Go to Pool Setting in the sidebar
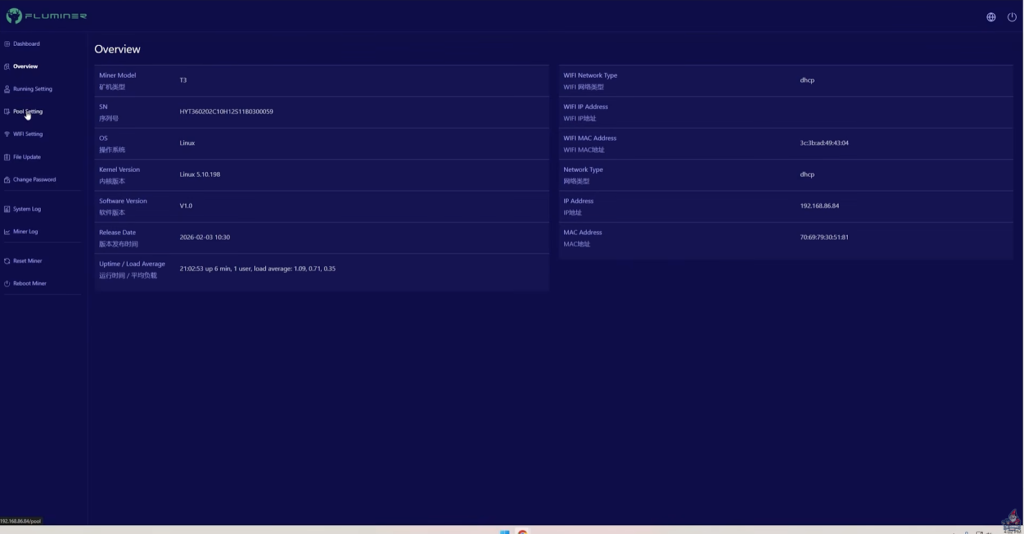The image size is (1024, 534). click(28, 112)
